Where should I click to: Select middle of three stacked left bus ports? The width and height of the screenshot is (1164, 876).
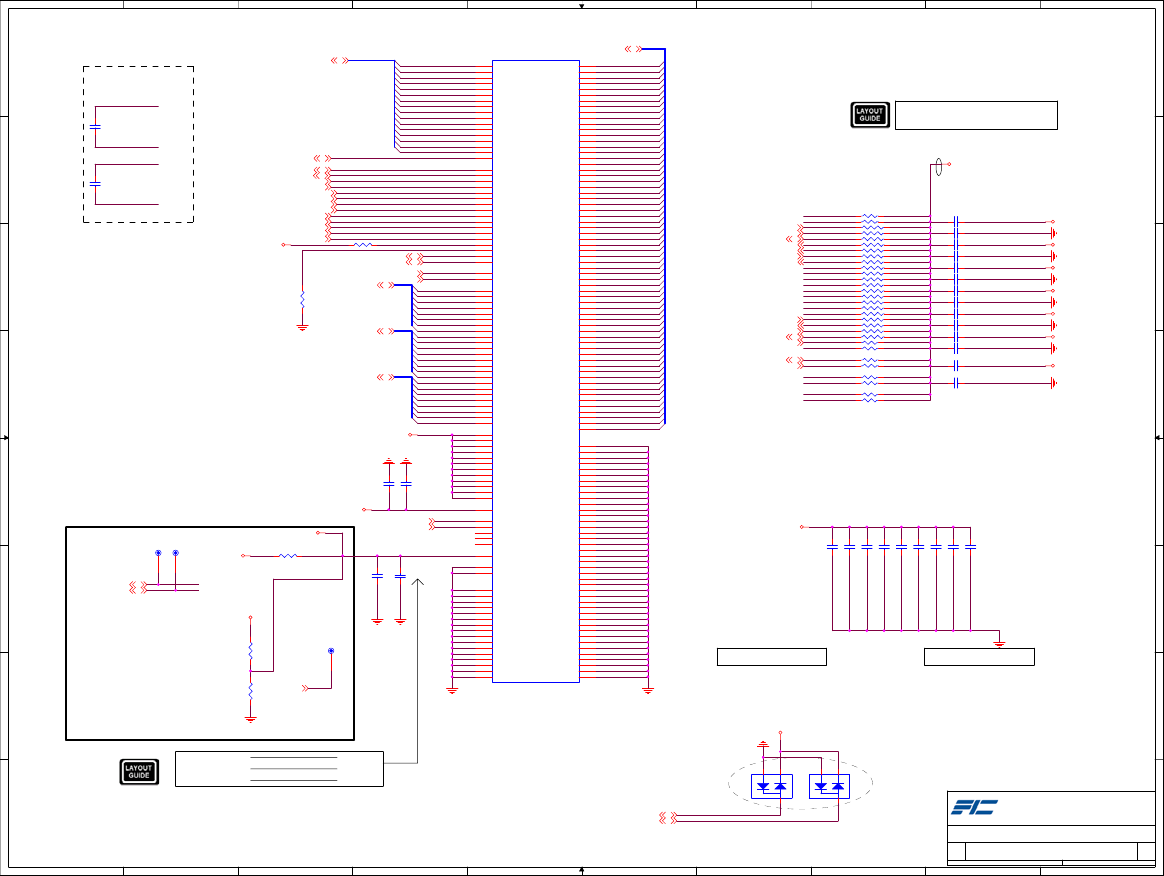pyautogui.click(x=385, y=331)
